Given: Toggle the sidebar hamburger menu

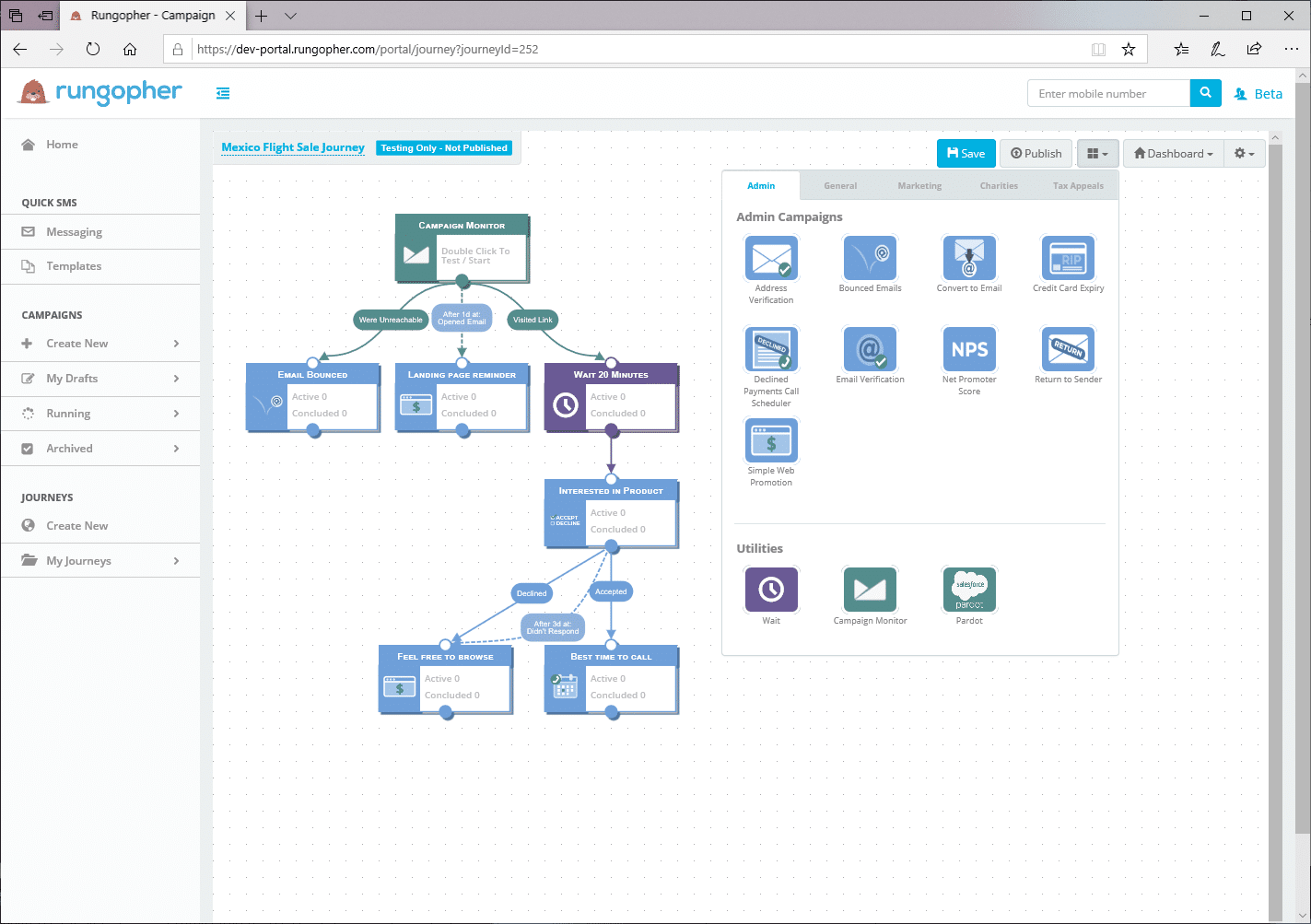Looking at the screenshot, I should pyautogui.click(x=223, y=93).
